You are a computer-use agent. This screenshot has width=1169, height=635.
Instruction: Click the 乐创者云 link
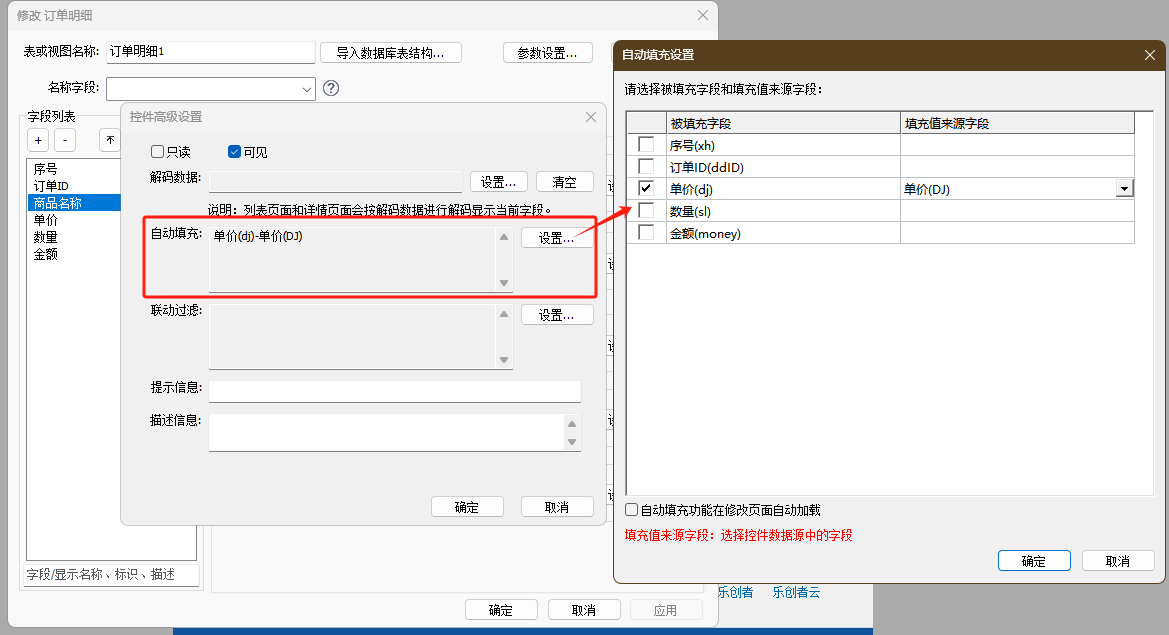(796, 592)
